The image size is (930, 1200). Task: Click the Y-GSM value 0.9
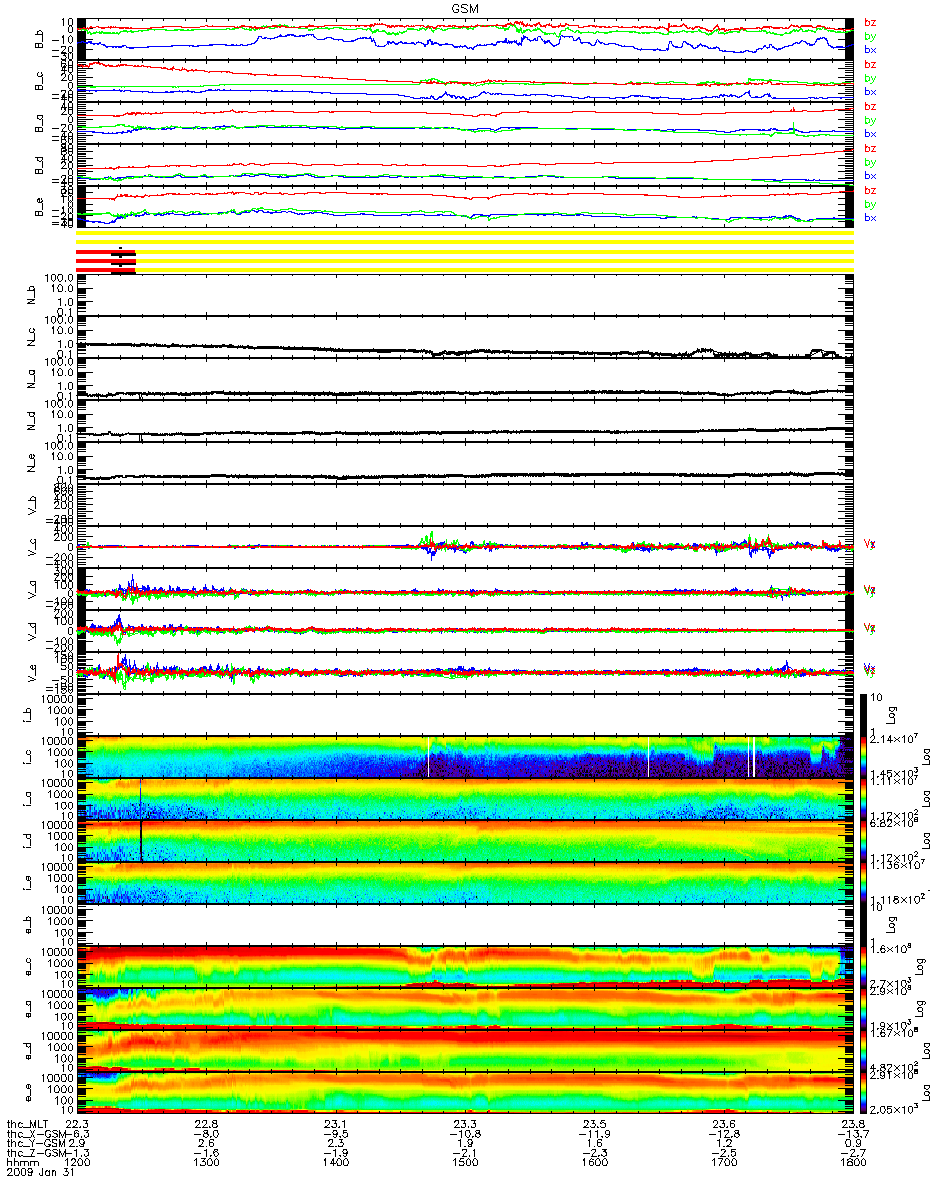852,1144
